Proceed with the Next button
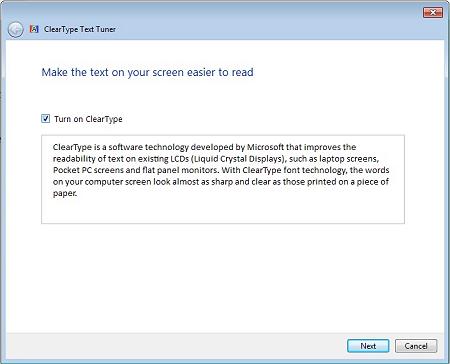Image resolution: width=450 pixels, height=364 pixels. click(x=368, y=346)
